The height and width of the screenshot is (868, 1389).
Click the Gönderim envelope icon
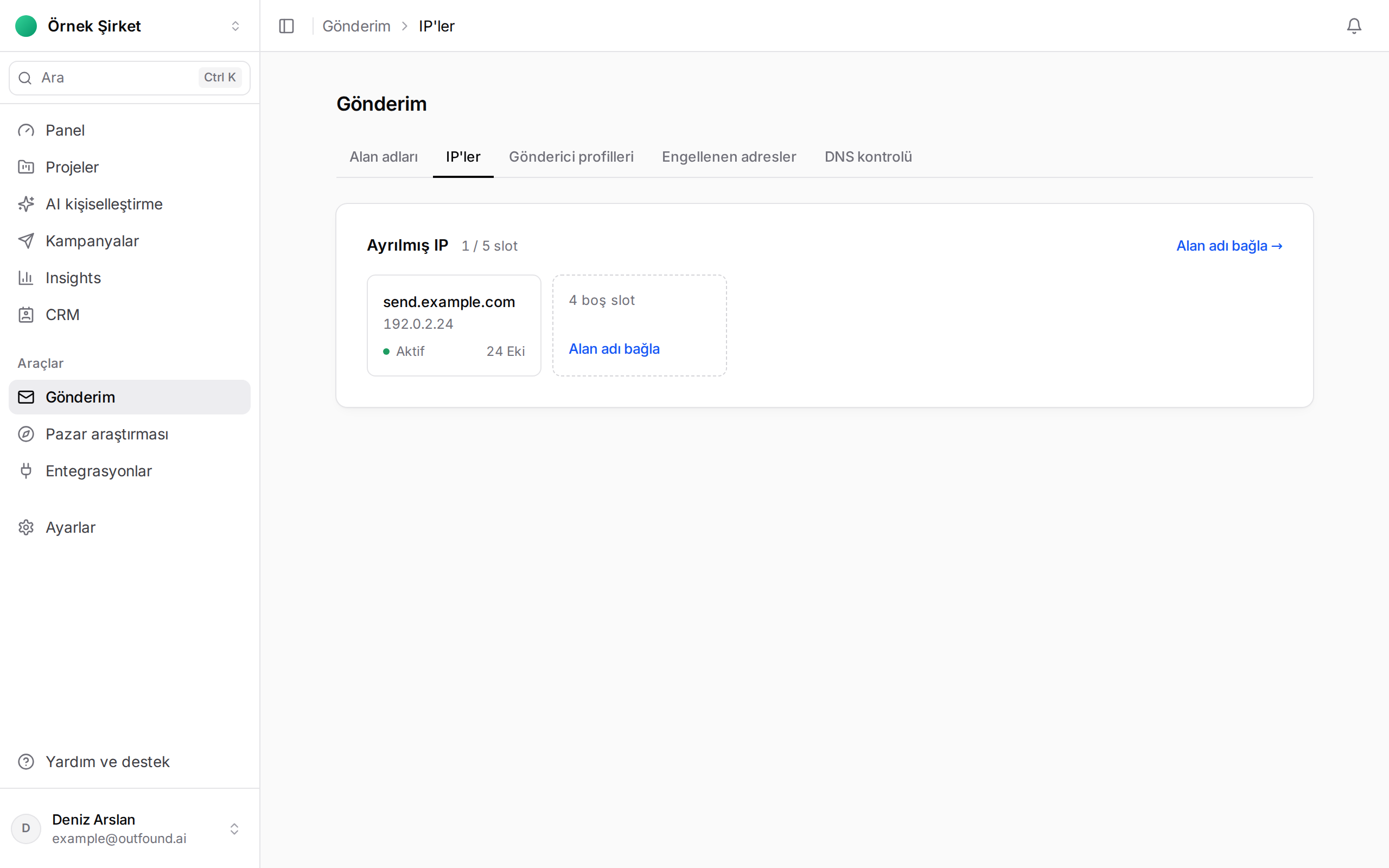click(x=26, y=397)
